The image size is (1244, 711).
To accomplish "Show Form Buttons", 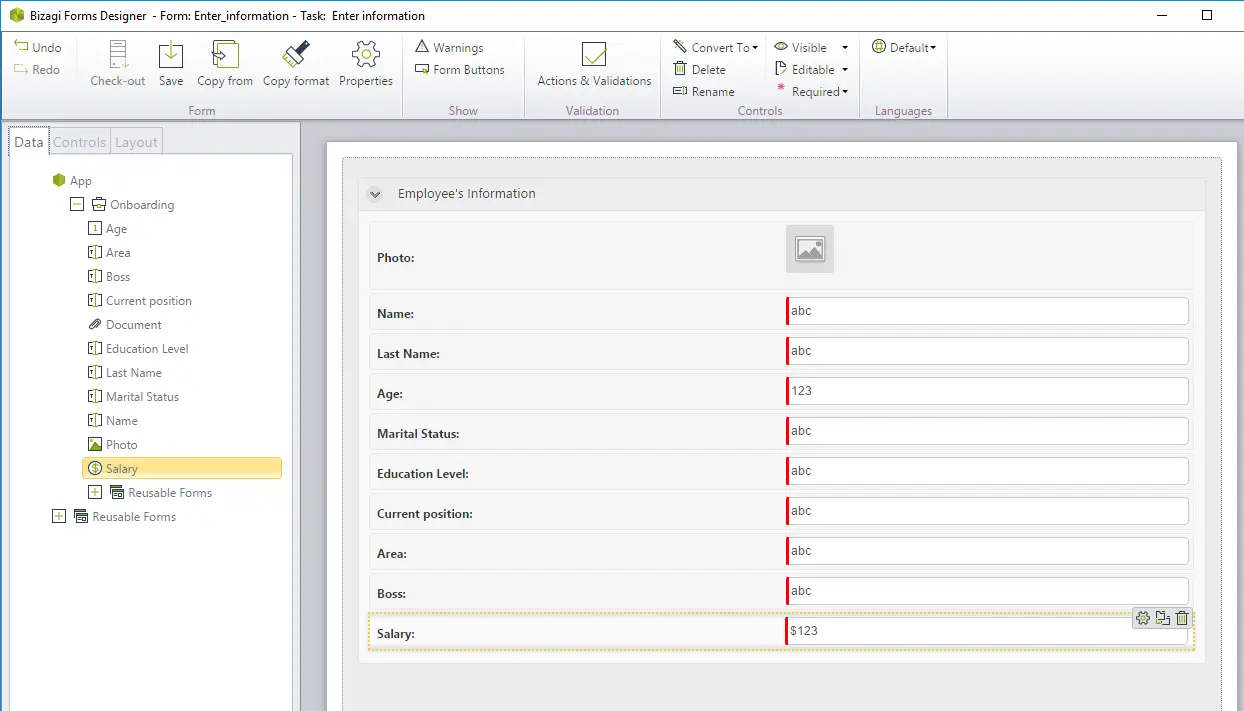I will tap(460, 69).
